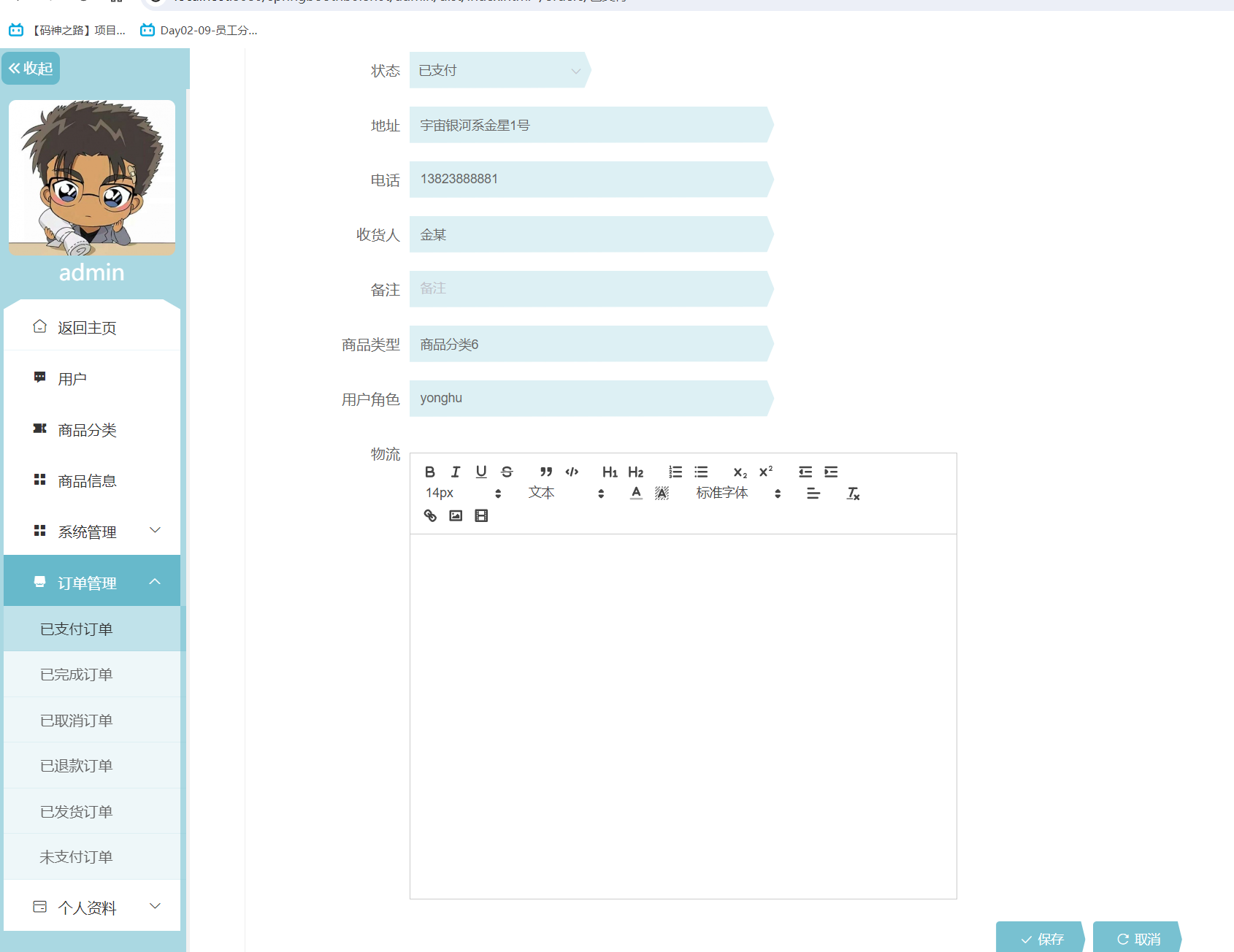Open the 商品分类 sidebar menu item
1234x952 pixels.
(92, 429)
